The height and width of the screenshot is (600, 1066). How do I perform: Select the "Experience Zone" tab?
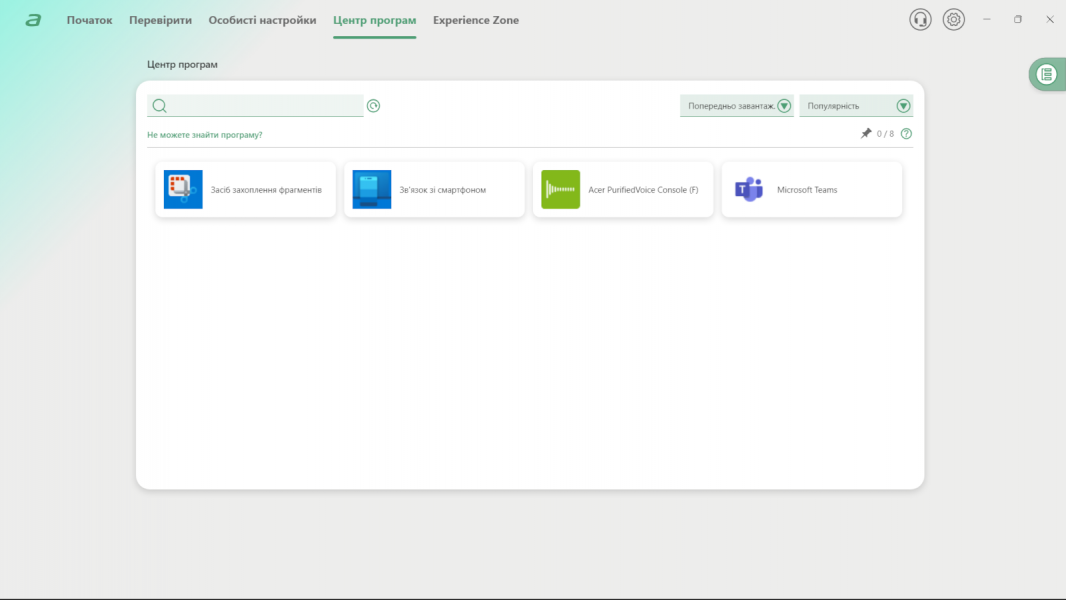[475, 20]
